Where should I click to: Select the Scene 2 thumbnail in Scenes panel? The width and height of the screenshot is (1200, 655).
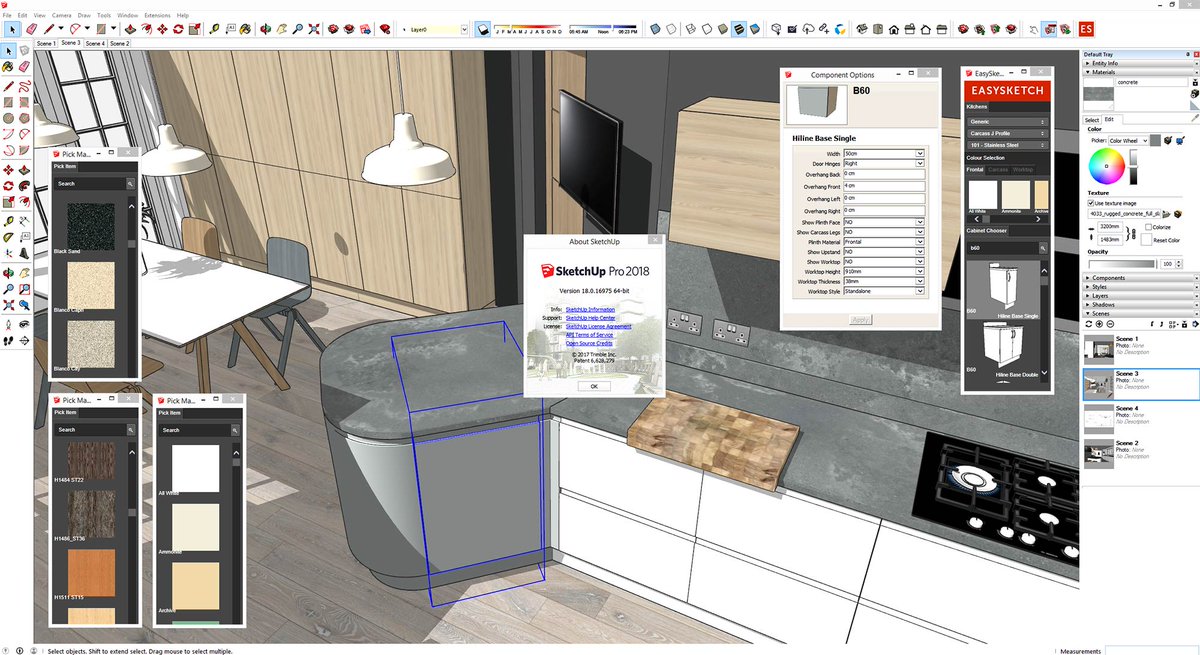1098,453
